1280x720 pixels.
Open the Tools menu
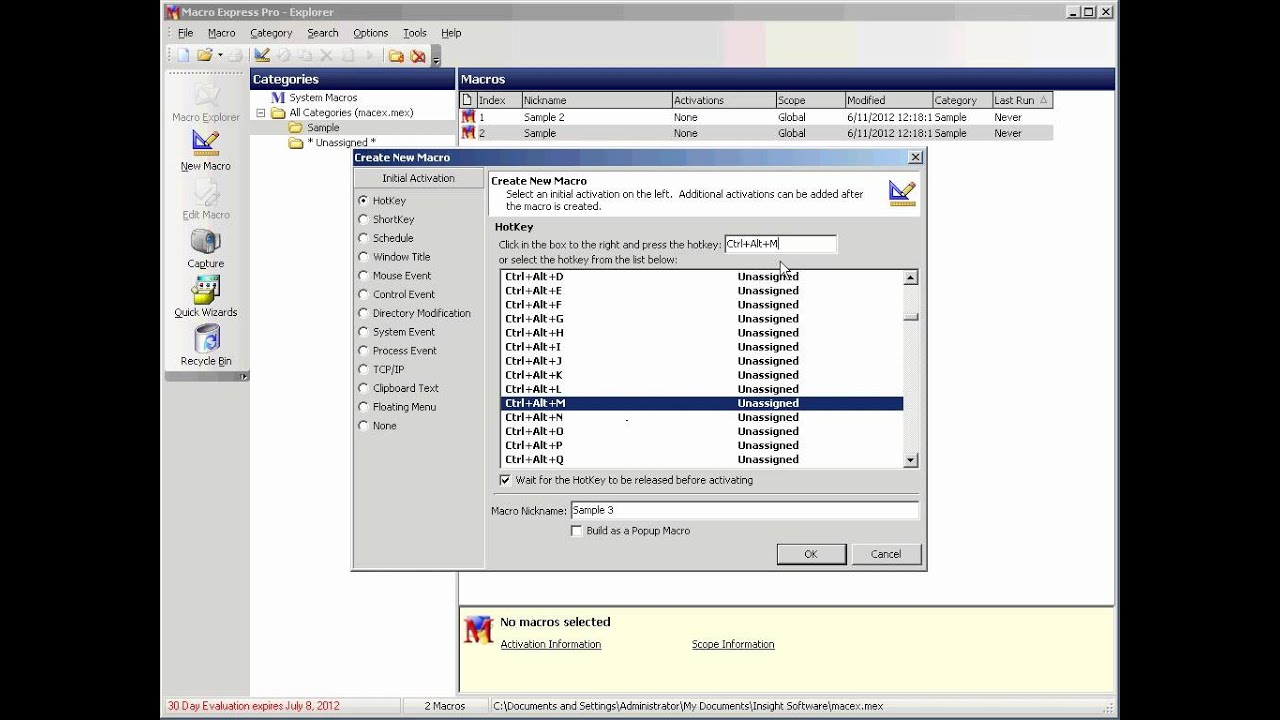click(x=414, y=33)
